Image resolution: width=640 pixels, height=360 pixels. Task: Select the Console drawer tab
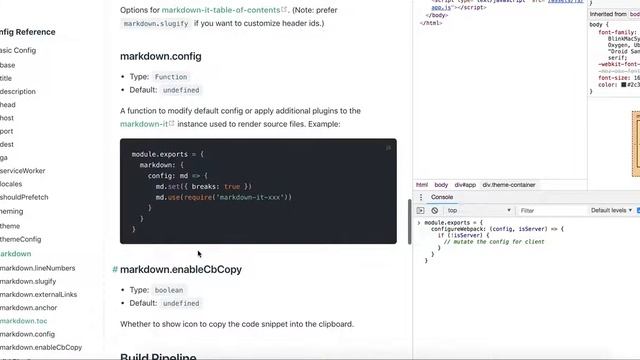(442, 197)
